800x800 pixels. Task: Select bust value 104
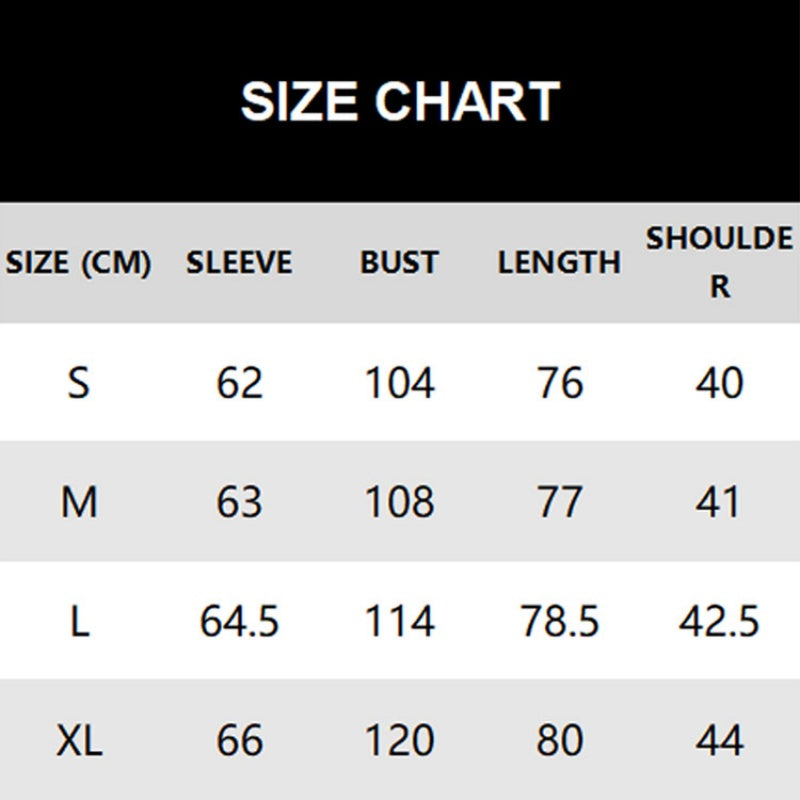pyautogui.click(x=399, y=382)
